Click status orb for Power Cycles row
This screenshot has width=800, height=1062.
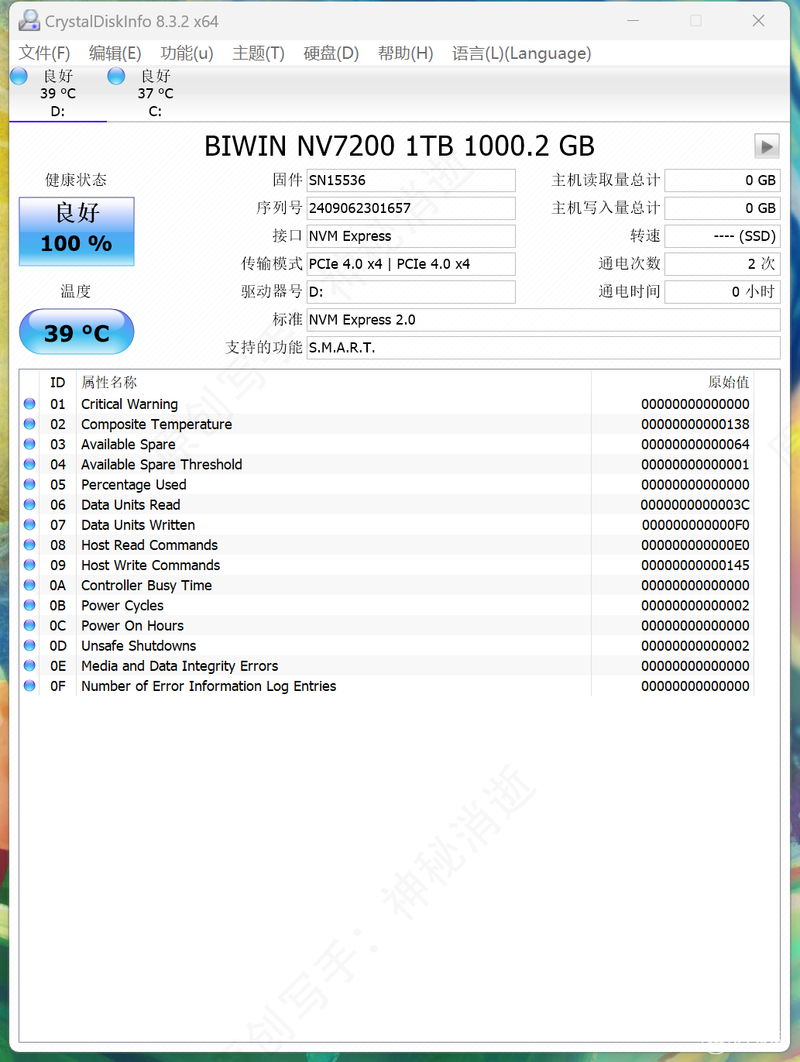[29, 605]
